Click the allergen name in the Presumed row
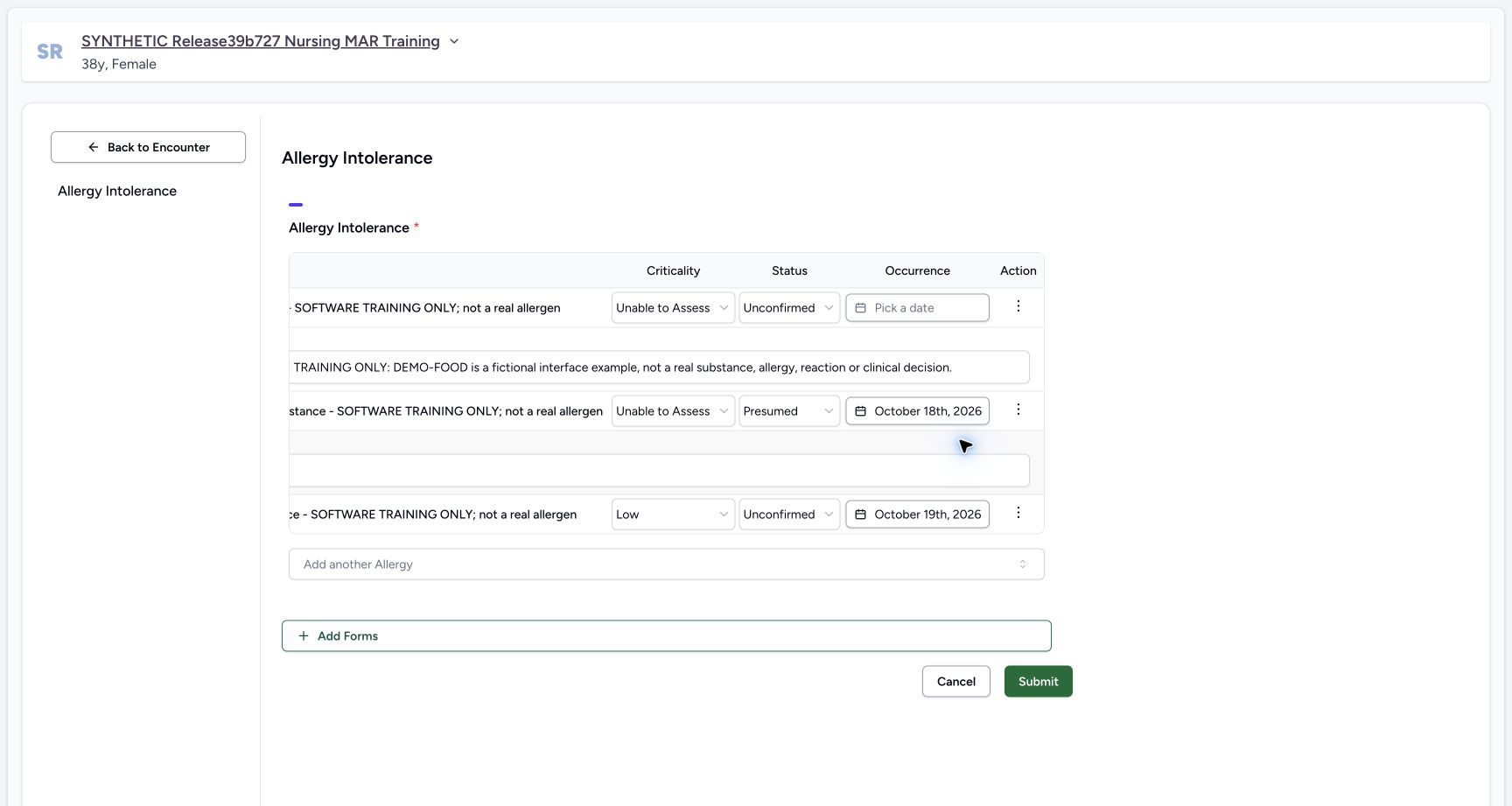 click(x=446, y=411)
